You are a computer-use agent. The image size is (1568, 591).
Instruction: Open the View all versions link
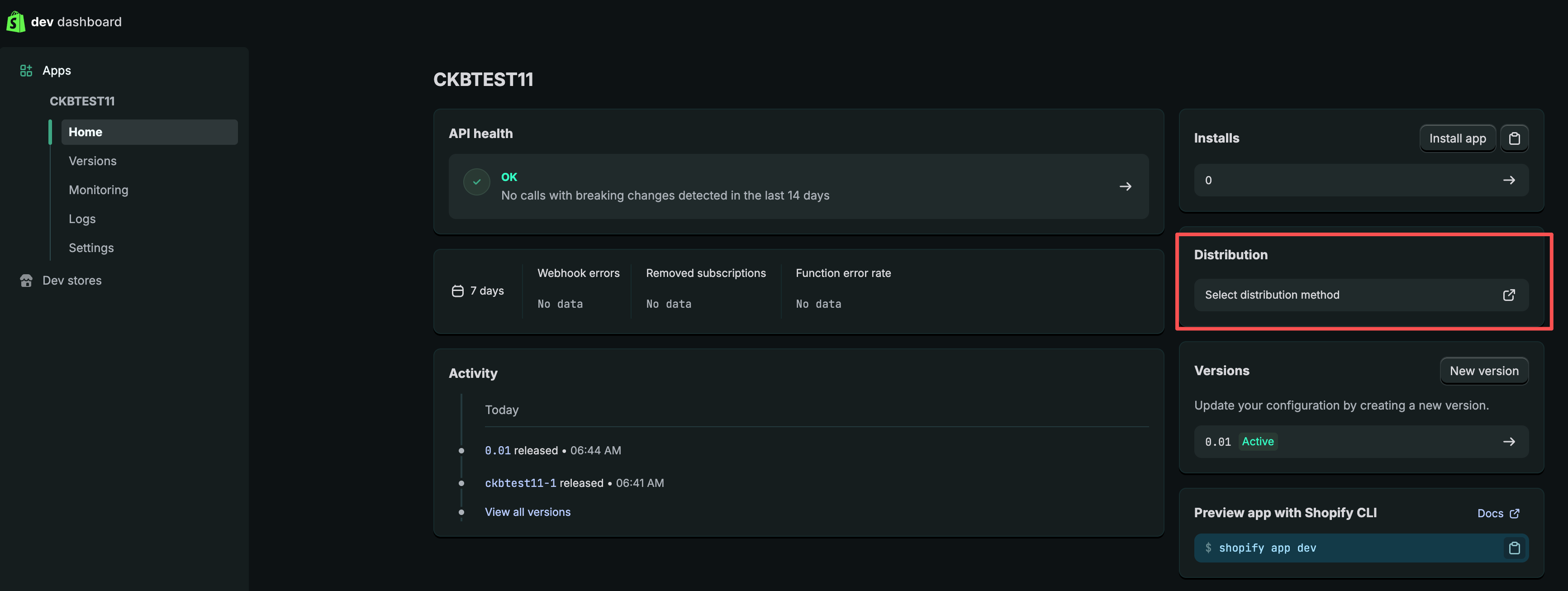point(527,512)
